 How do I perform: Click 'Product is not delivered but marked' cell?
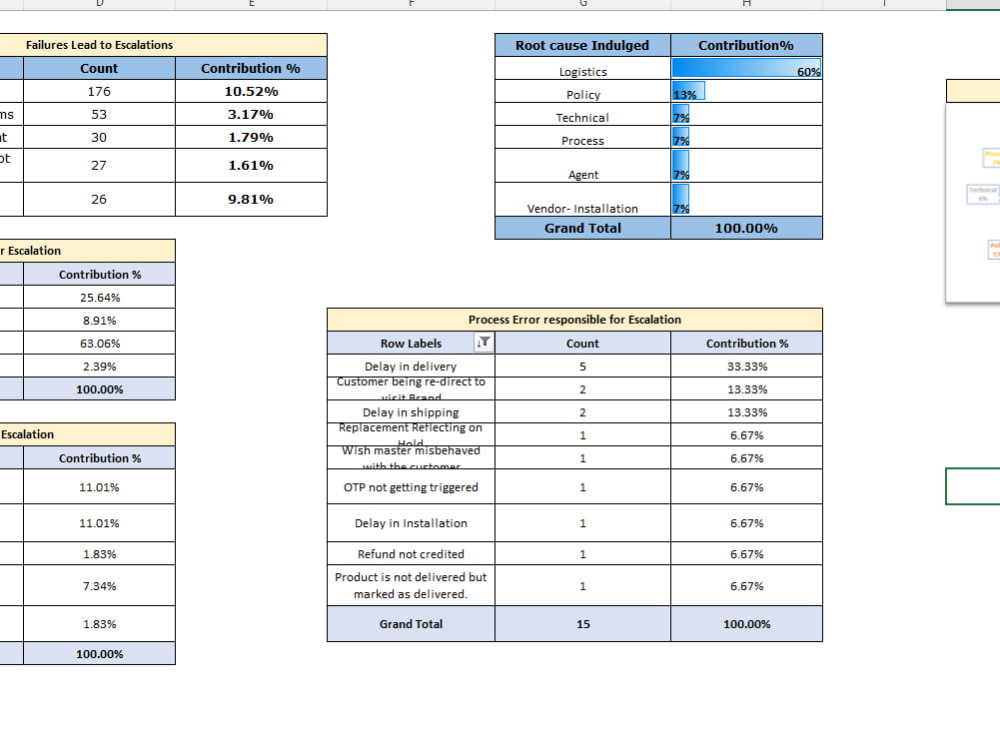tap(411, 585)
